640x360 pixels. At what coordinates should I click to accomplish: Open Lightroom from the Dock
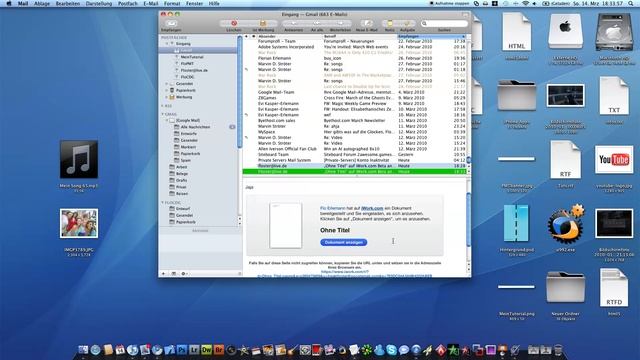click(x=194, y=350)
